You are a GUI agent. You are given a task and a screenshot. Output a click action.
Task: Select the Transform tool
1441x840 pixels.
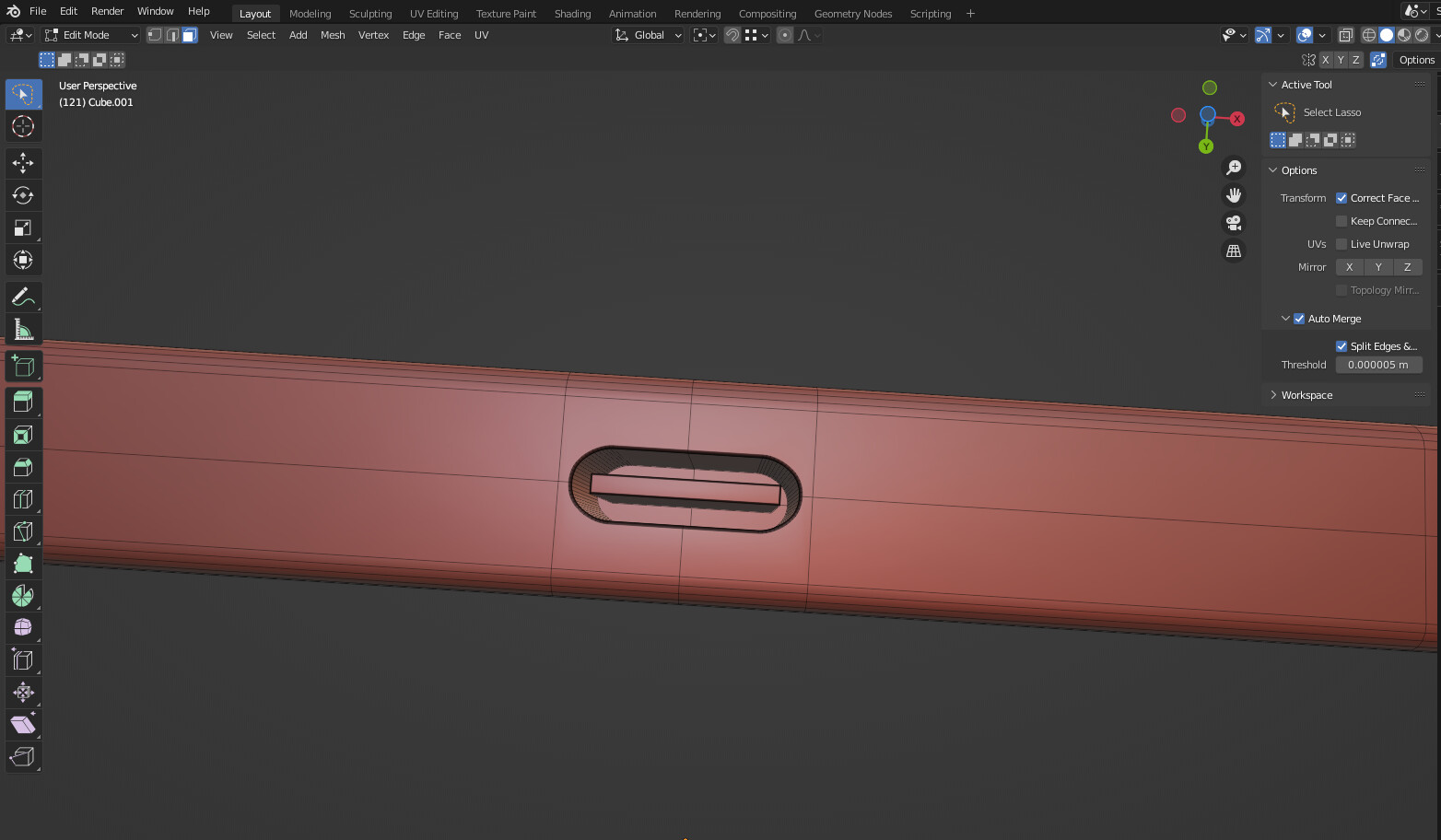click(x=23, y=260)
